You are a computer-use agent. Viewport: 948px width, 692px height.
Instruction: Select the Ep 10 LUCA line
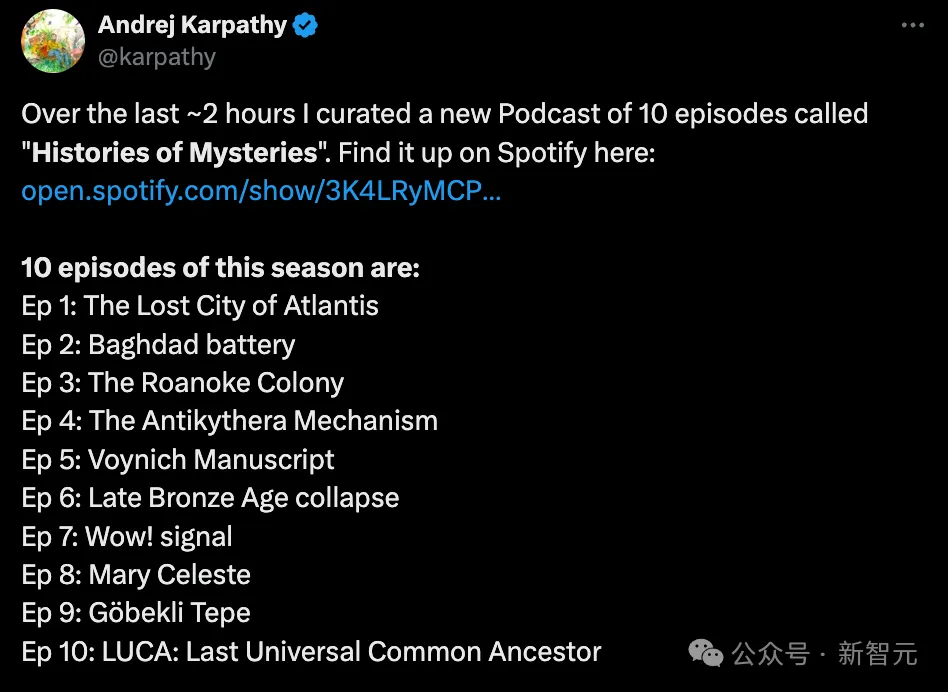tap(311, 652)
